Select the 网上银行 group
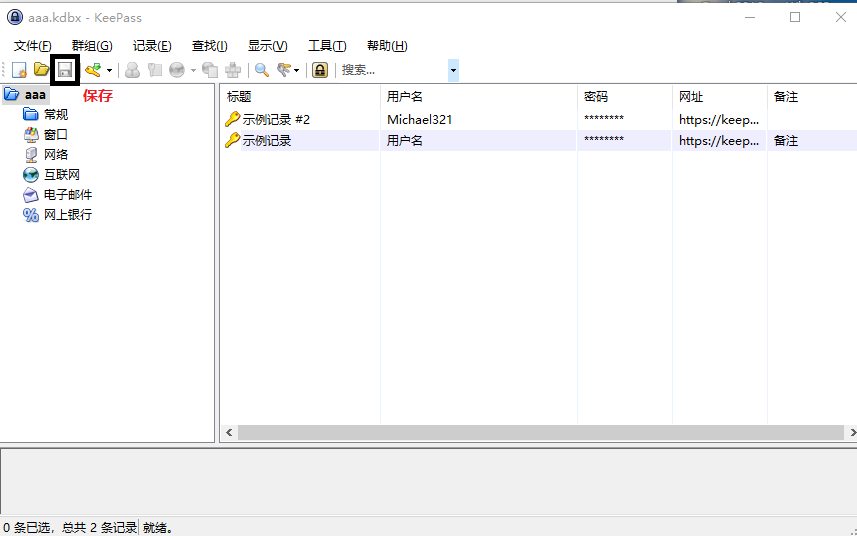857x536 pixels. coord(68,215)
